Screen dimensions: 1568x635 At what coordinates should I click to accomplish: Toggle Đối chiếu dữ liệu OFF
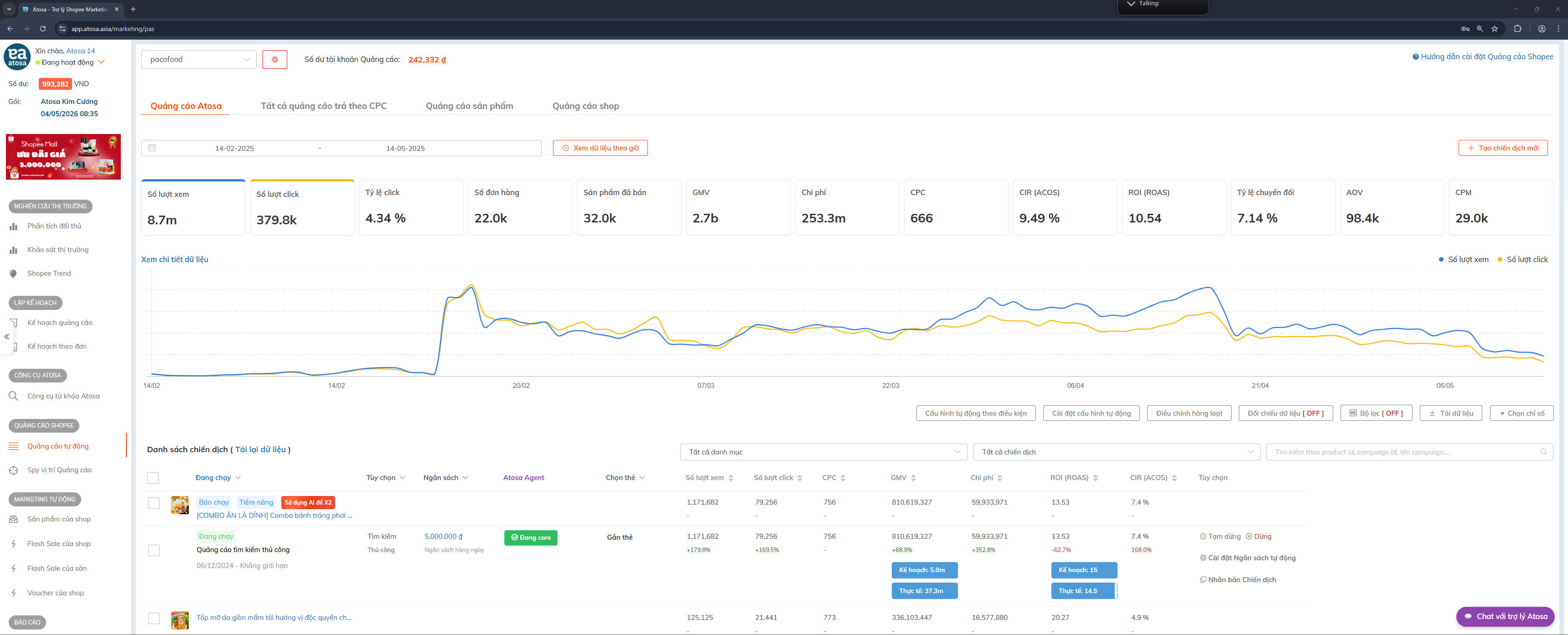1286,413
